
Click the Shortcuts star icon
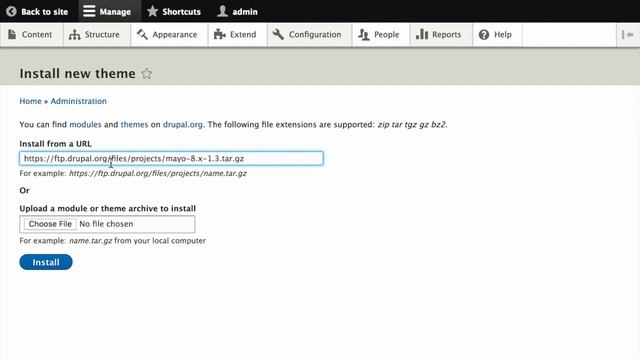click(152, 11)
